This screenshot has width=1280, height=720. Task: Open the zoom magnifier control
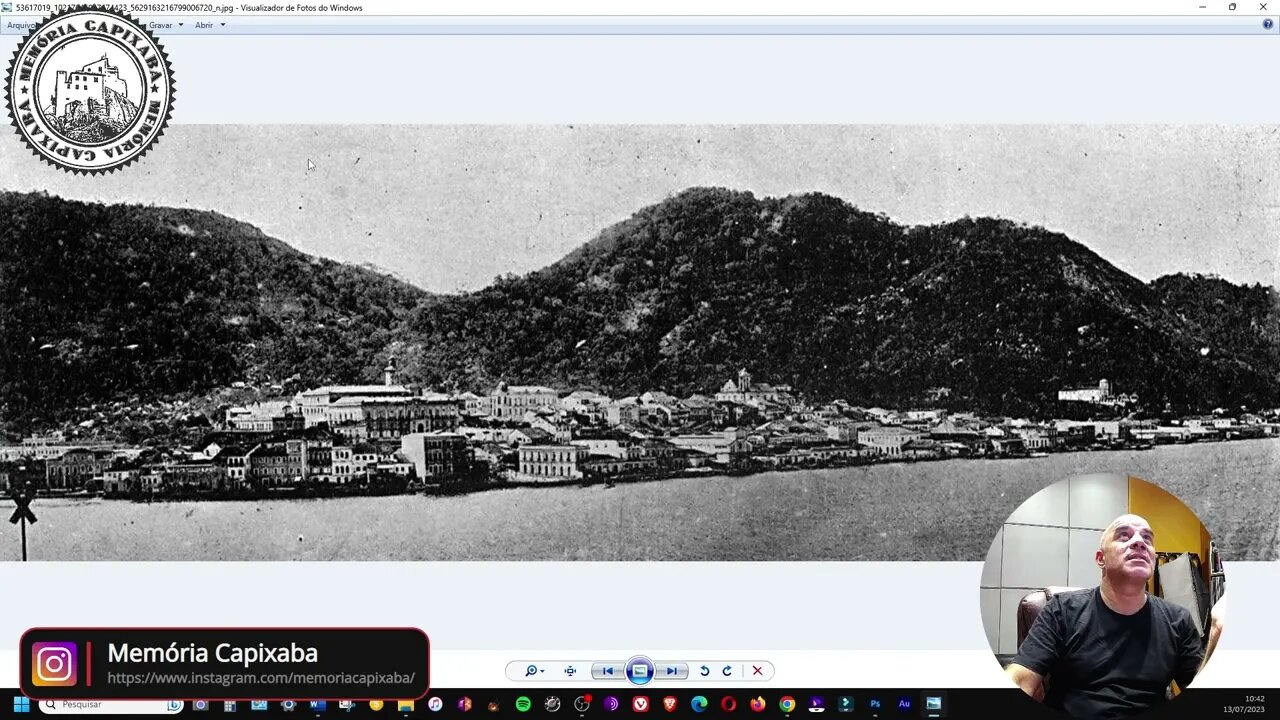[x=534, y=671]
